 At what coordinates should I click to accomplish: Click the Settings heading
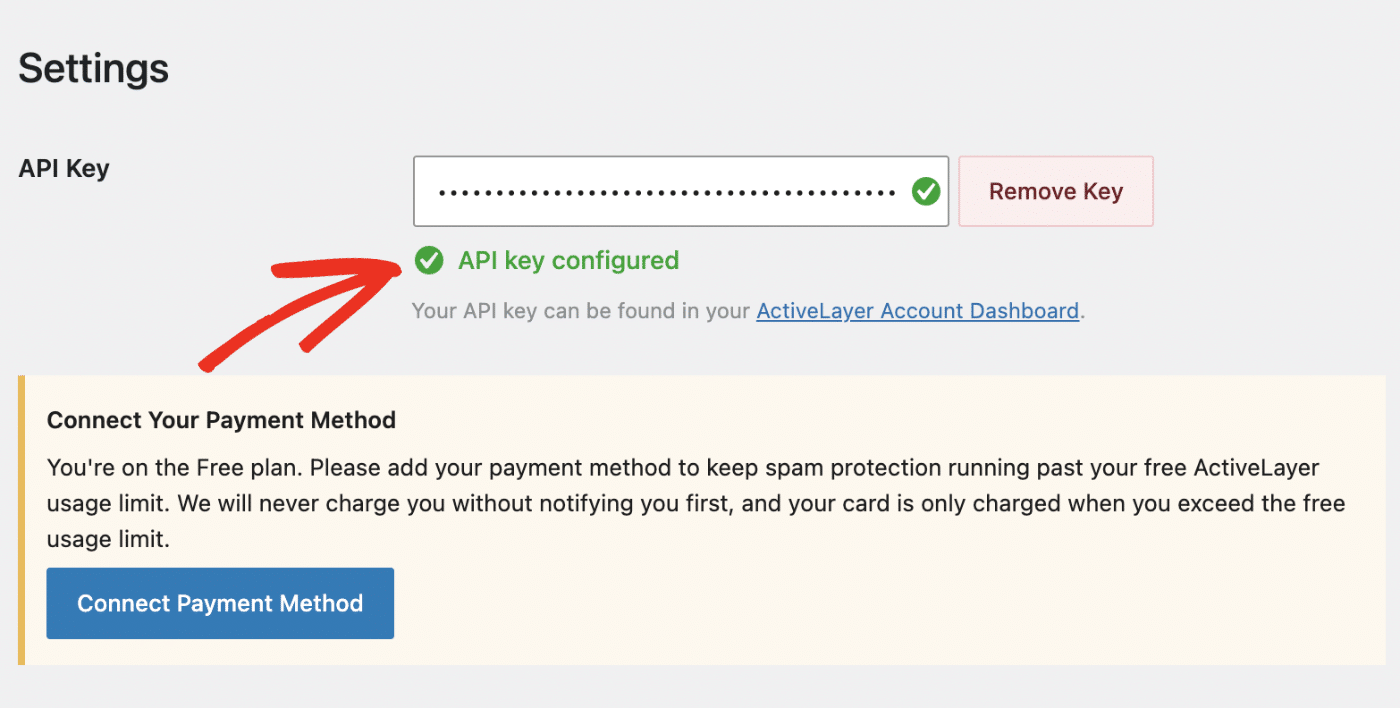[94, 69]
